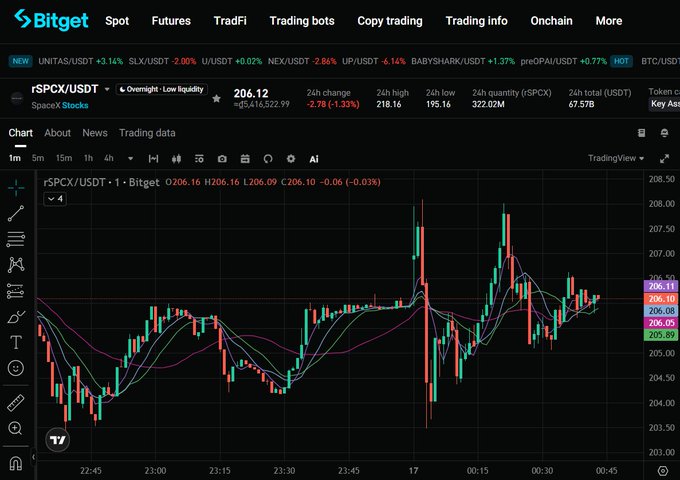Select the trend line drawing tool

(16, 213)
